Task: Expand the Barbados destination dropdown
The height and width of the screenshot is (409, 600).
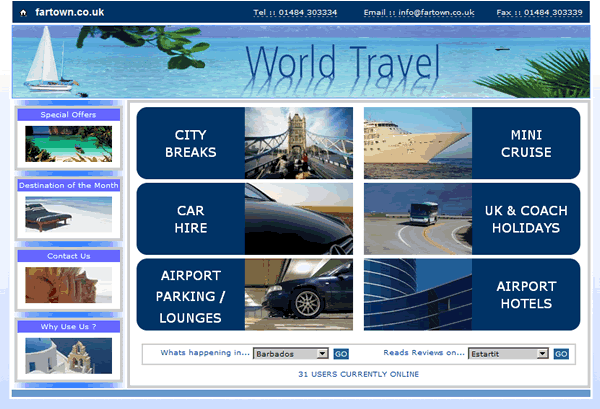Action: (x=291, y=354)
